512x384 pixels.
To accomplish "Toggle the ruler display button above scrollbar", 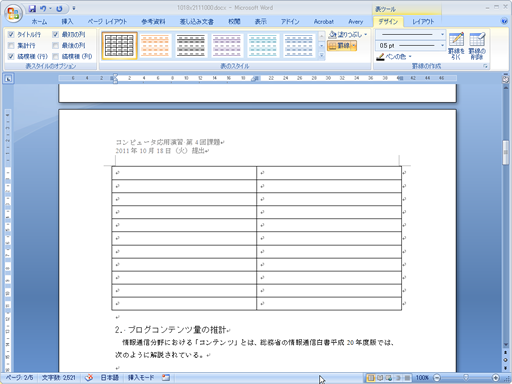I will pos(505,79).
